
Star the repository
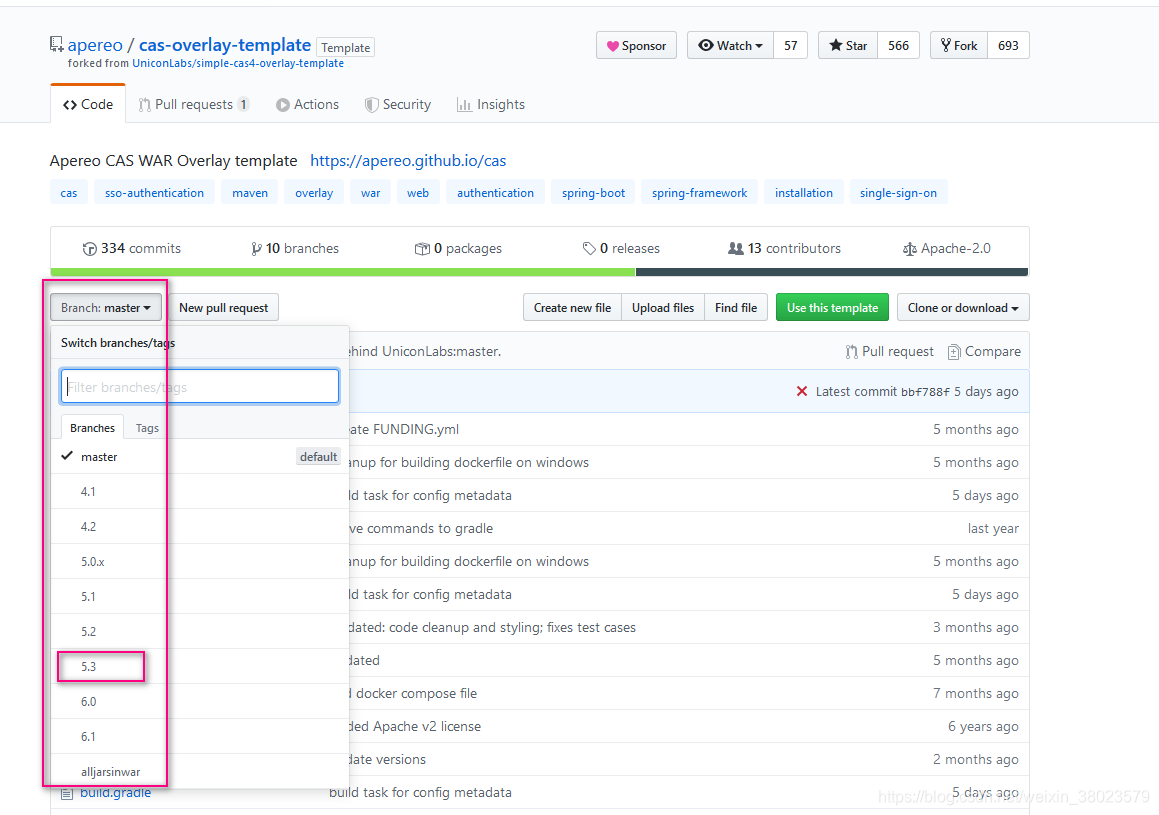848,45
